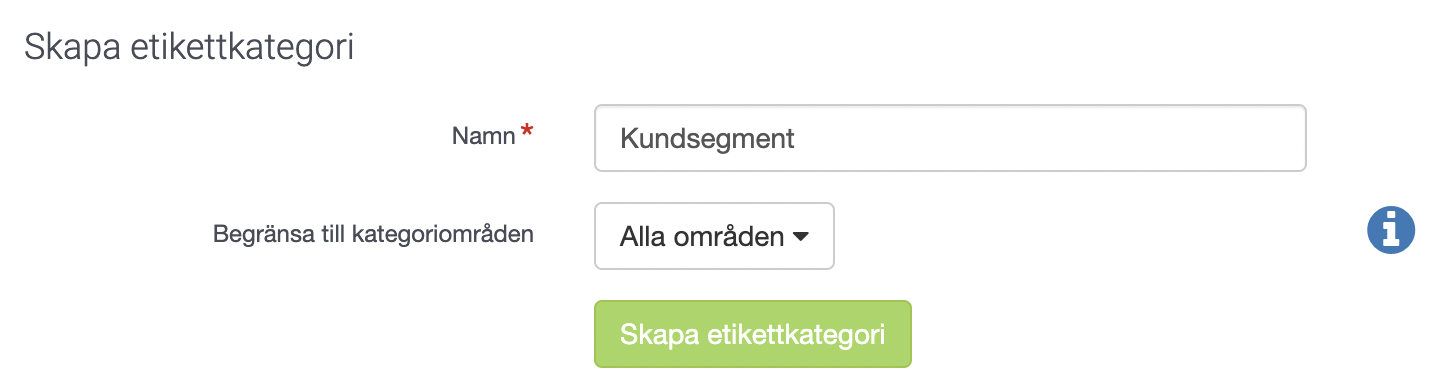Screen dimensions: 1440x386
Task: Click the Kundsegment text in the name field
Action: (x=707, y=138)
